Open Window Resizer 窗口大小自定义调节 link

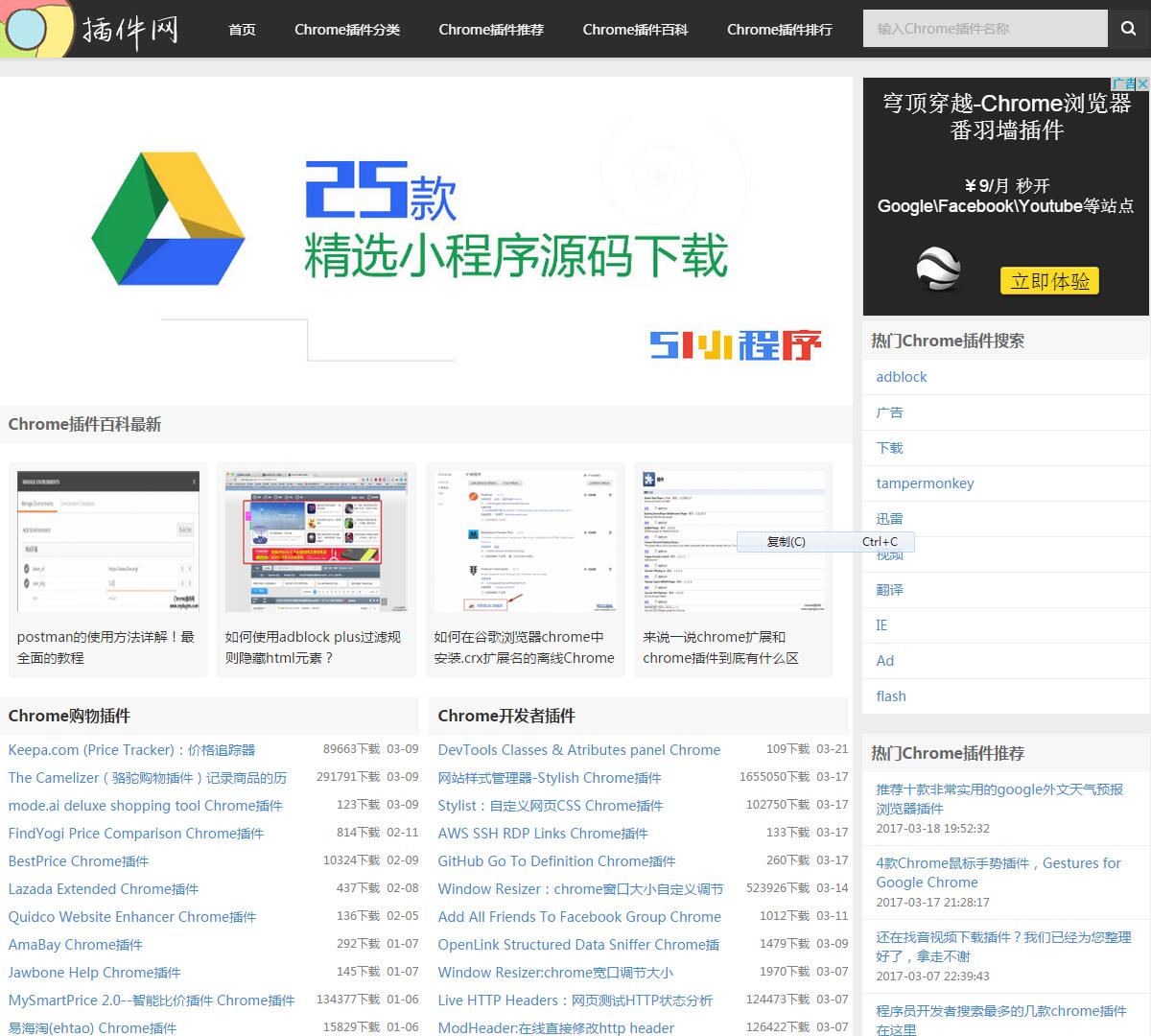point(580,889)
